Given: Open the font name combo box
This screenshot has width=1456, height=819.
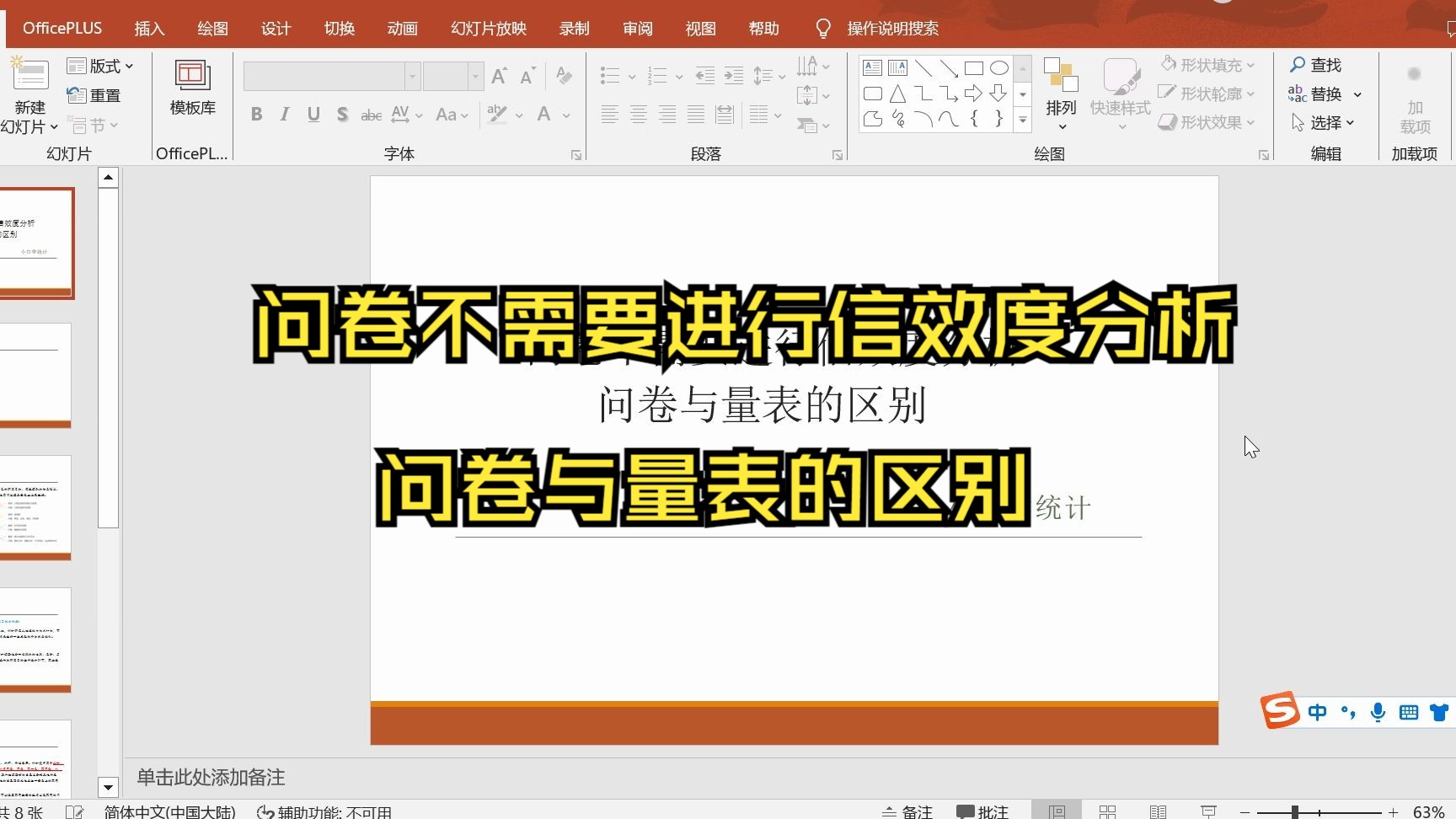Looking at the screenshot, I should 331,77.
